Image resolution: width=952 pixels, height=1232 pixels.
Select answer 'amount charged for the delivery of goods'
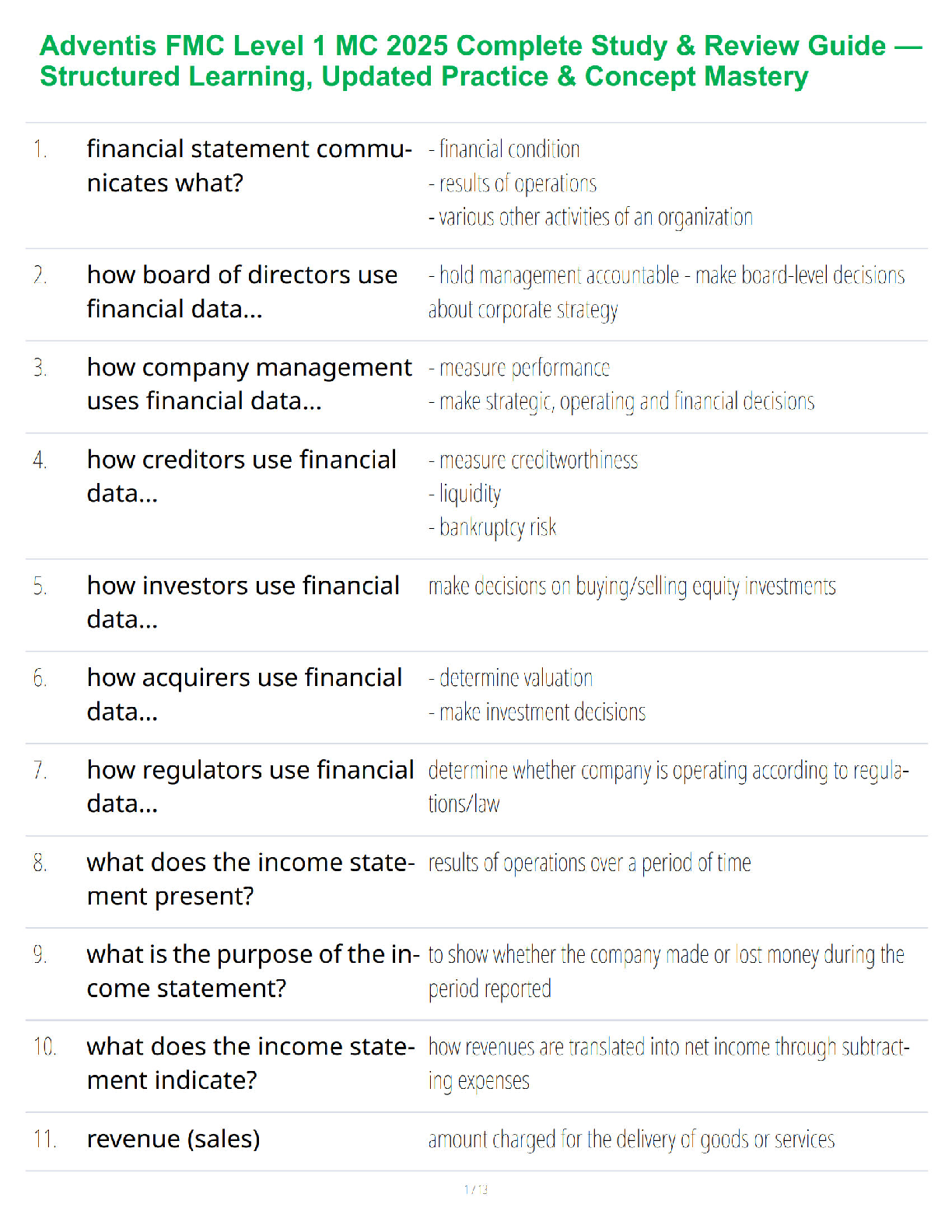(631, 1139)
